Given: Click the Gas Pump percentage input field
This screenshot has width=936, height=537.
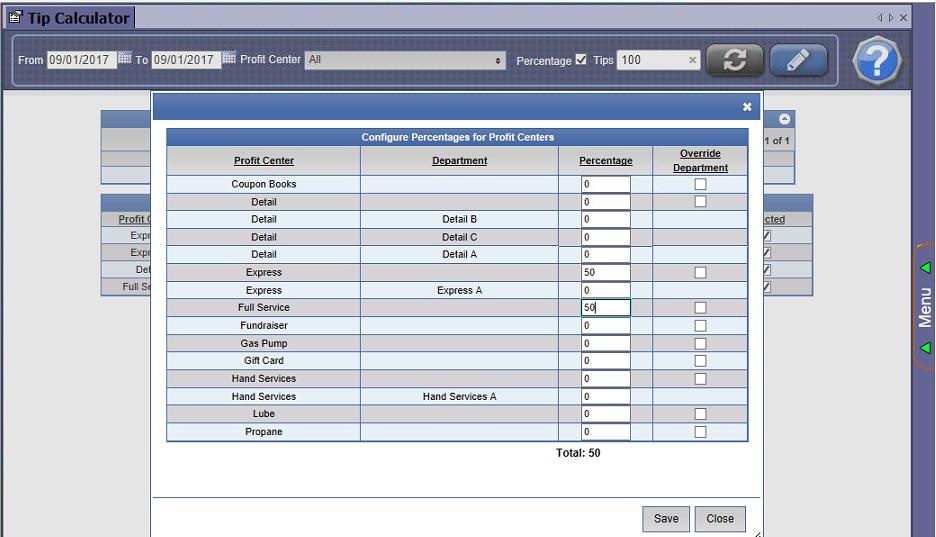Looking at the screenshot, I should click(606, 343).
